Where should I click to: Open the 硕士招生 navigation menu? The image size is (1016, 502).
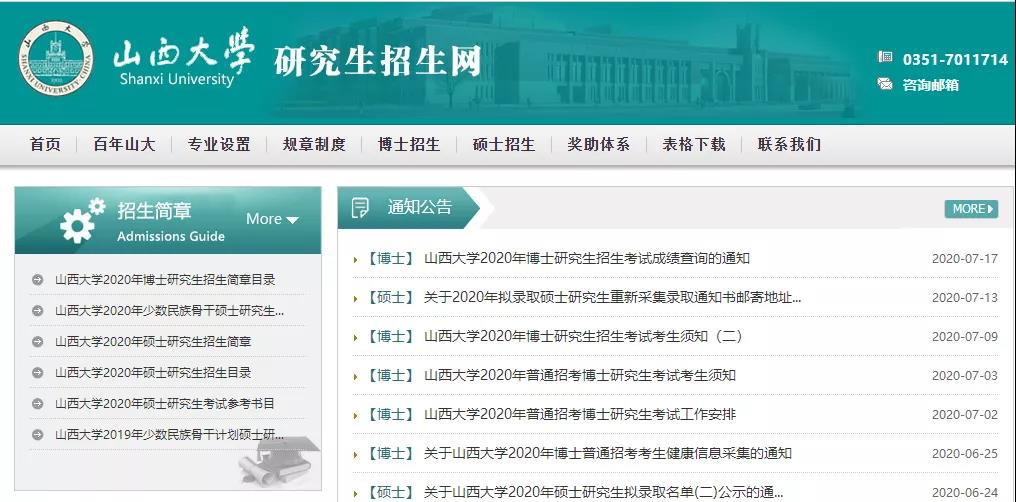(503, 144)
